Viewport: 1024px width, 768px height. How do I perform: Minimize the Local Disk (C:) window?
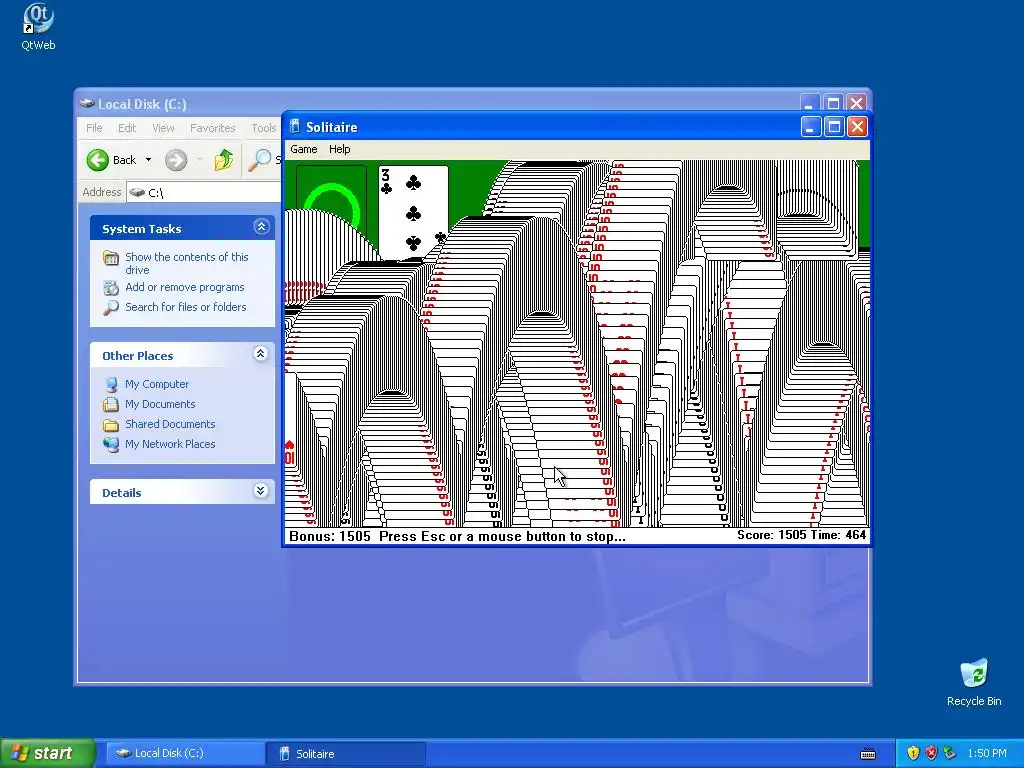coord(809,103)
